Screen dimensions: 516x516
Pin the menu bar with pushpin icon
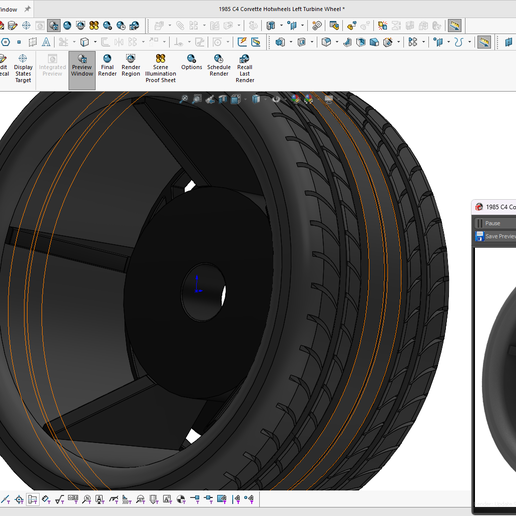pos(27,9)
